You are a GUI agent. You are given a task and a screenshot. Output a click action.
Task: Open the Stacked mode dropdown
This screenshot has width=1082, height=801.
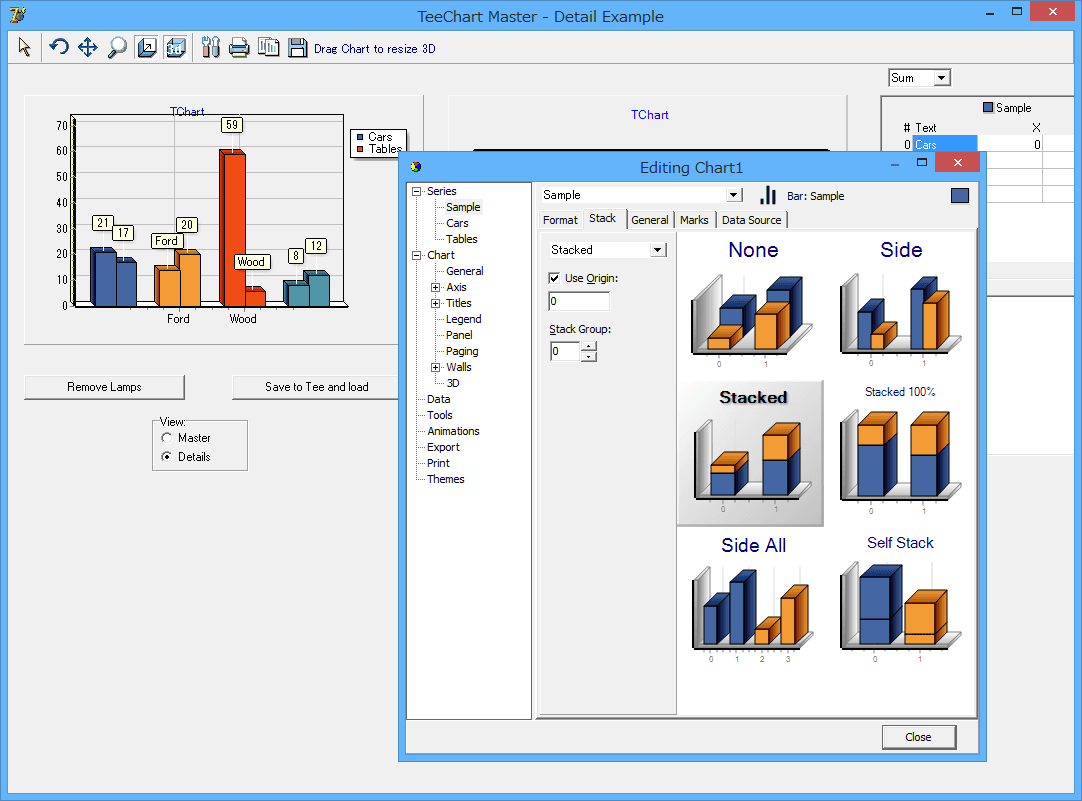(x=658, y=250)
